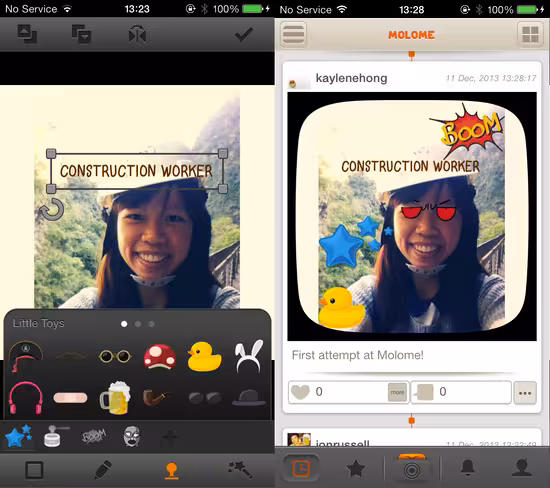Add the bunny ears sticker
Viewport: 550px width, 488px height.
[249, 356]
